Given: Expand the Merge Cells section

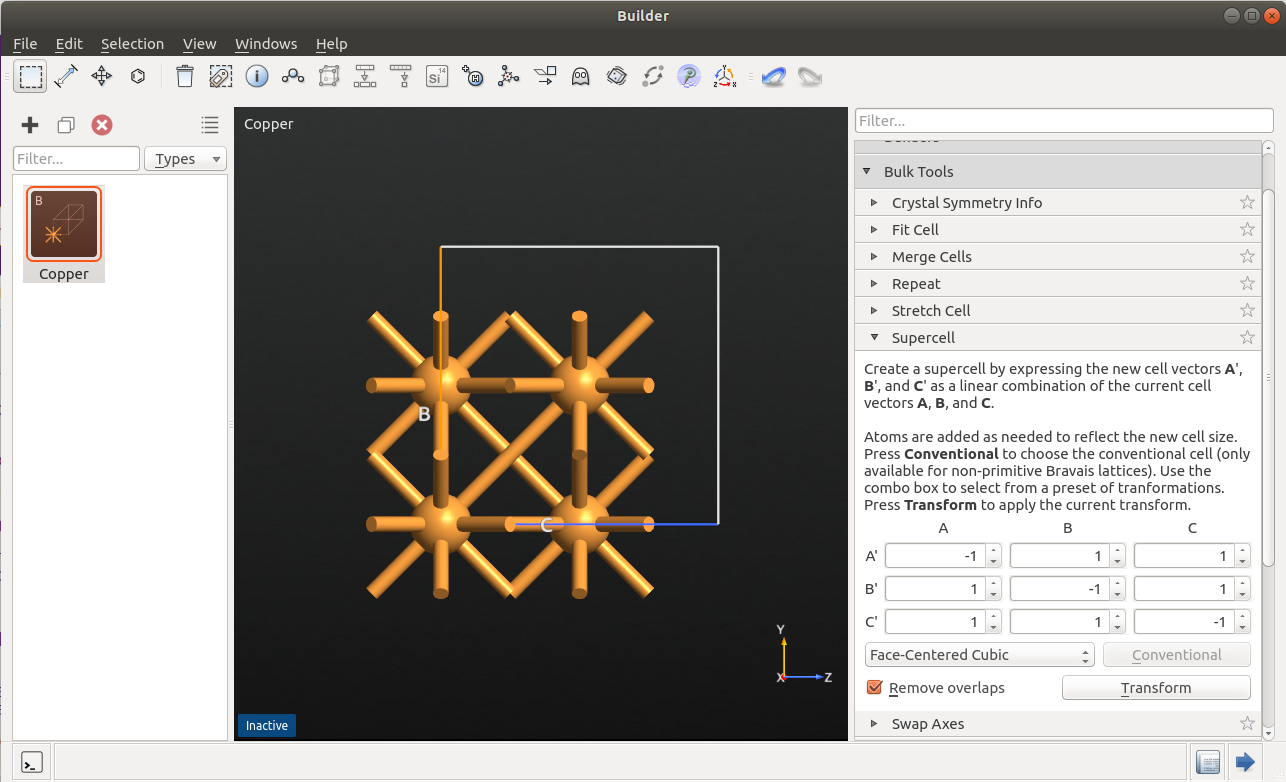Looking at the screenshot, I should point(874,256).
